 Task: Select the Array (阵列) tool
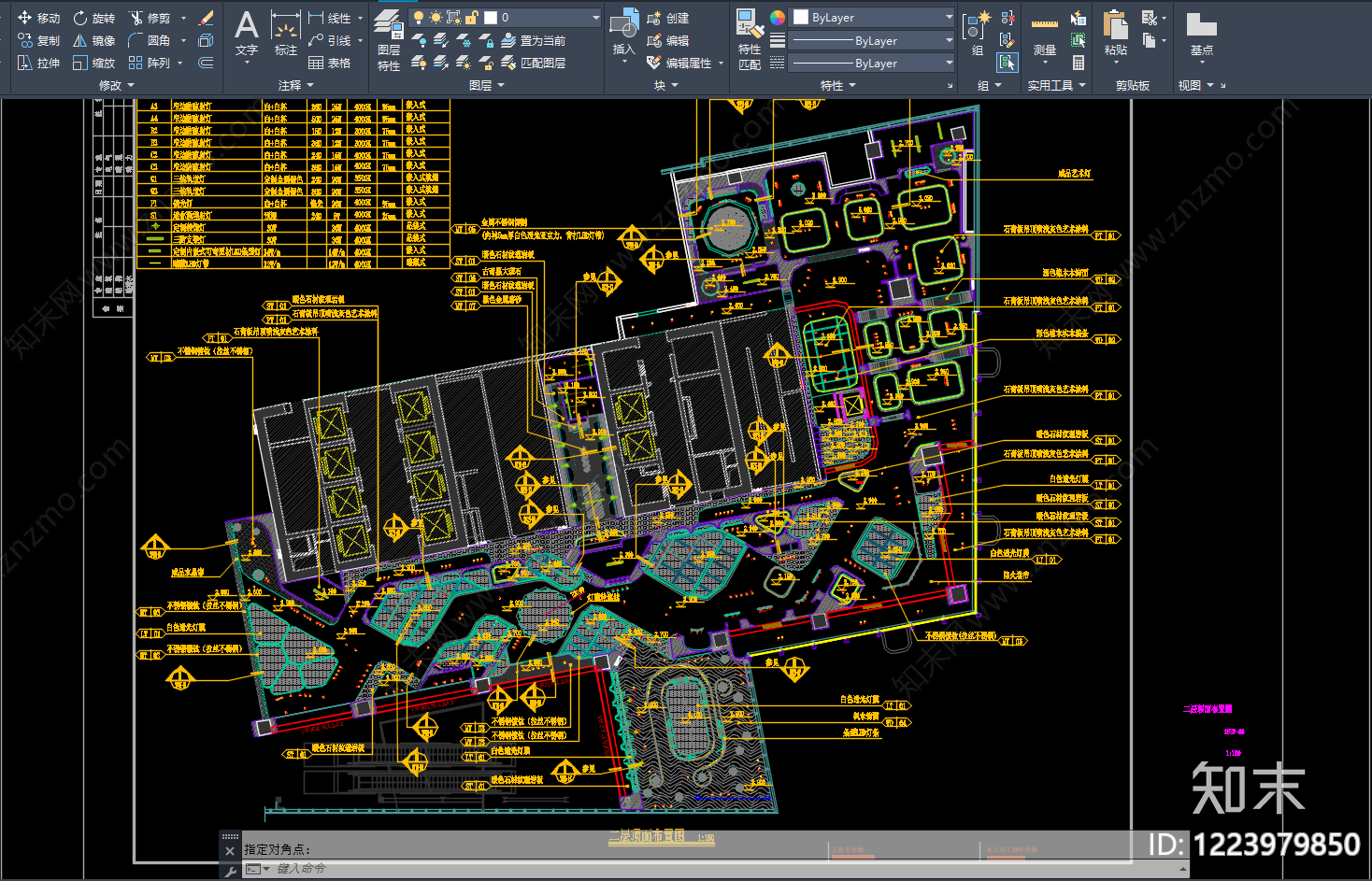150,63
